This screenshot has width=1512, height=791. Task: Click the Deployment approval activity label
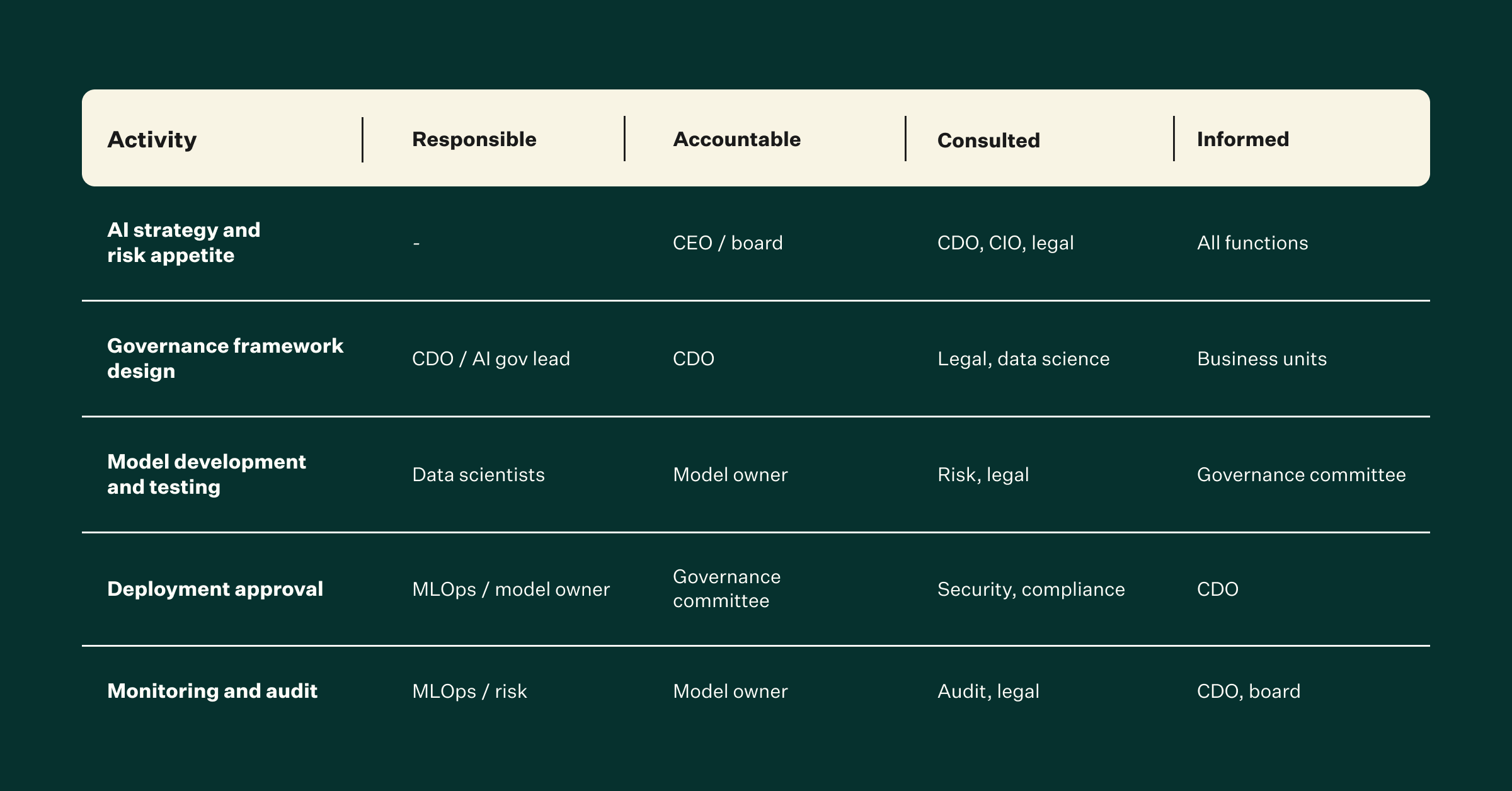coord(215,589)
